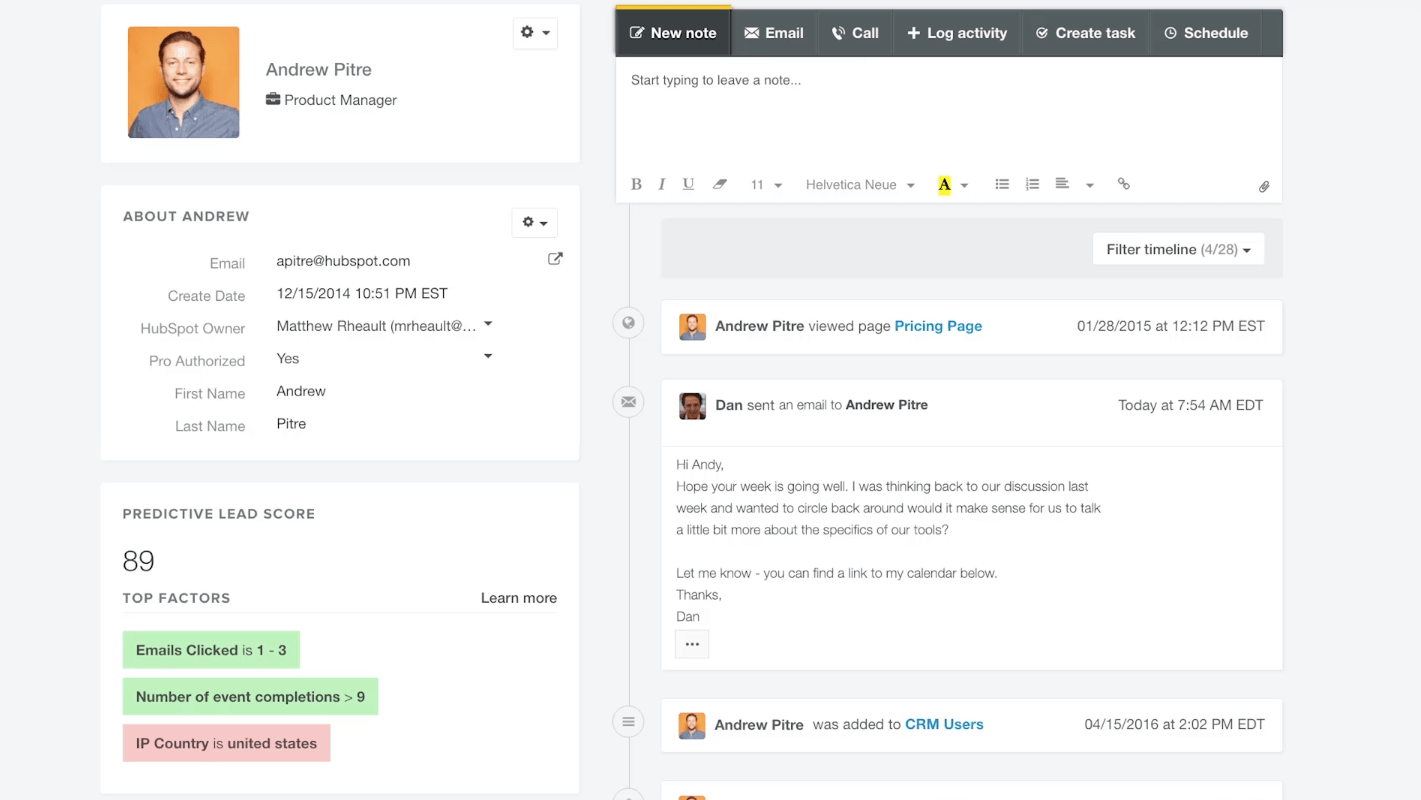This screenshot has height=800, width=1421.
Task: Open the Pricing Page link
Action: [x=938, y=326]
